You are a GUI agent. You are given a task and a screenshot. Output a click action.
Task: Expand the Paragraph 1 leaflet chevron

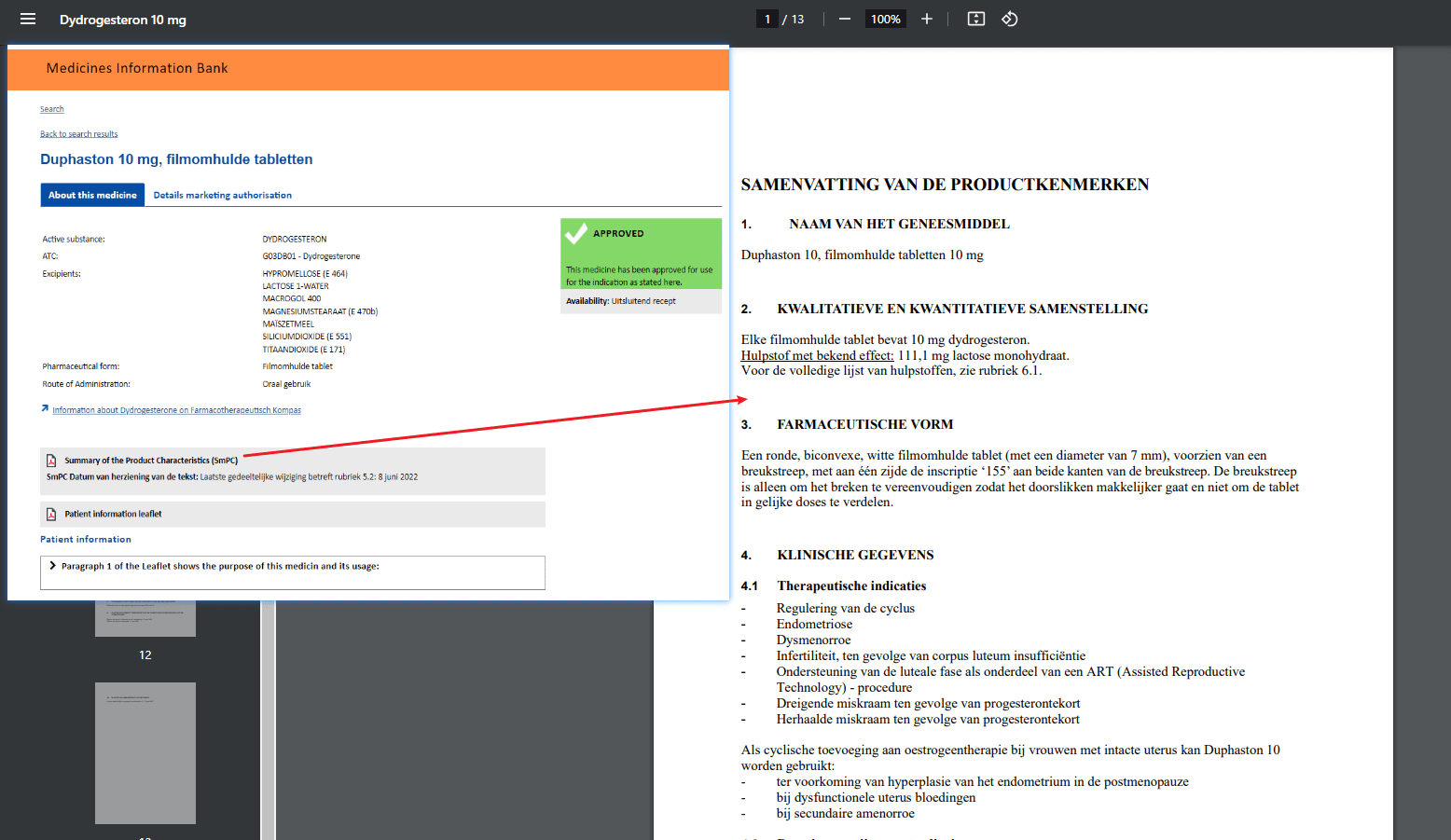click(53, 566)
